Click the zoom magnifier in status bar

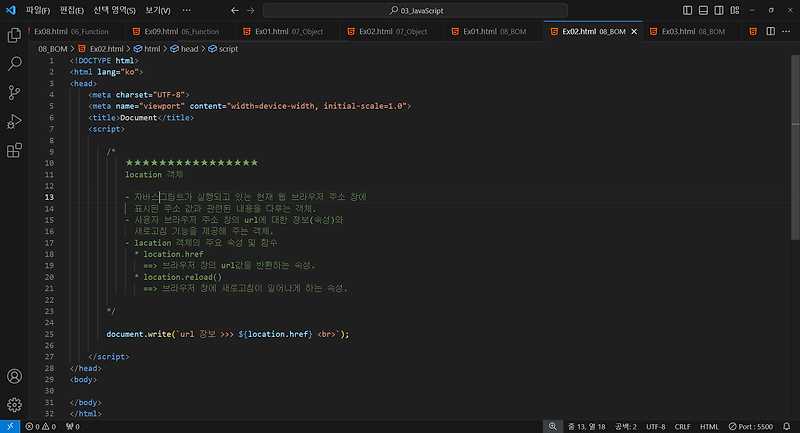553,426
